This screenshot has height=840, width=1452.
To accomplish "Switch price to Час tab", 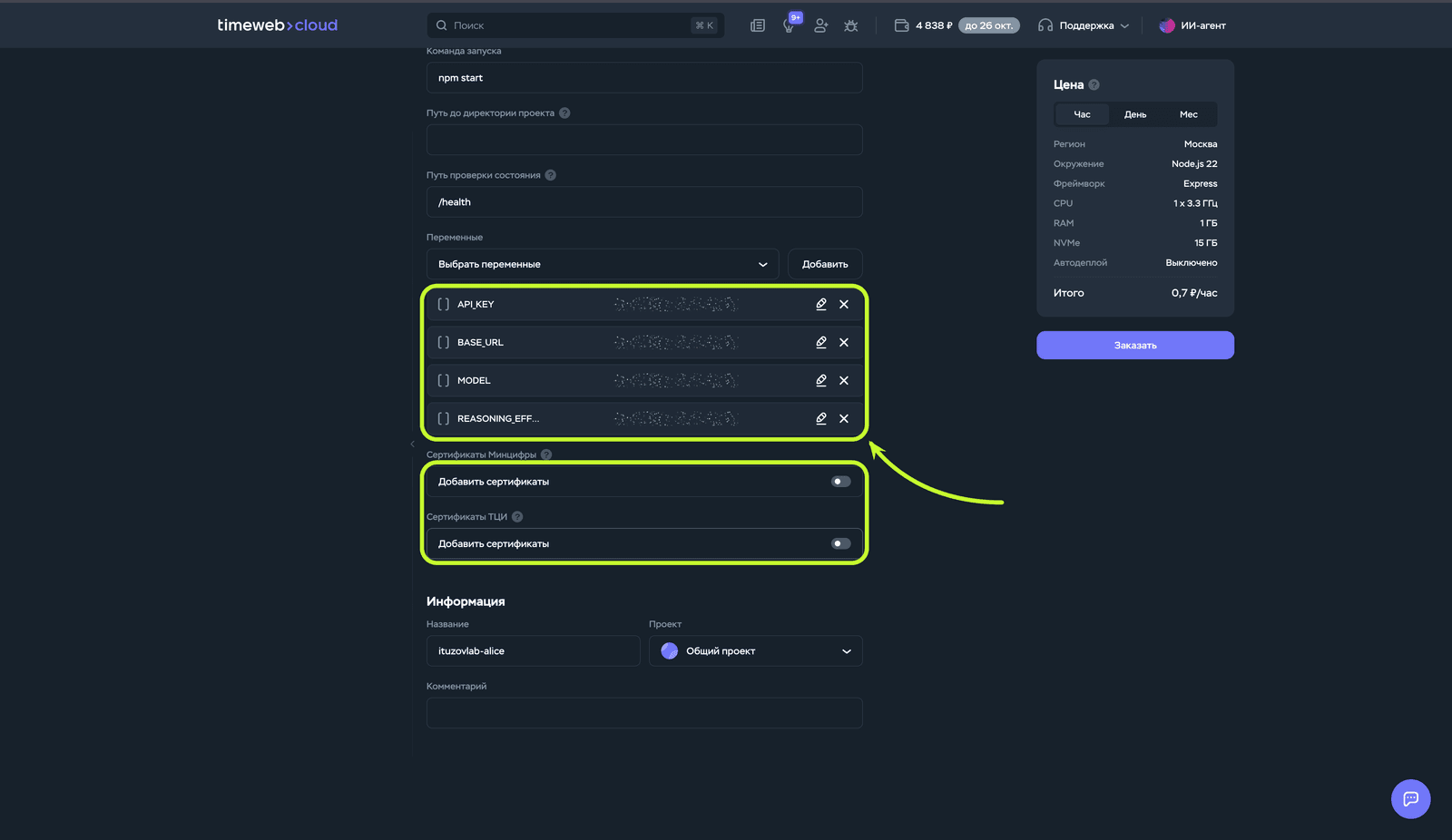I will (1082, 114).
